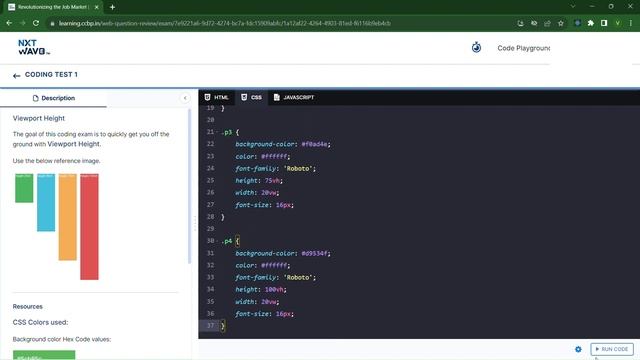
Task: Click the site security lock icon
Action: (x=52, y=24)
